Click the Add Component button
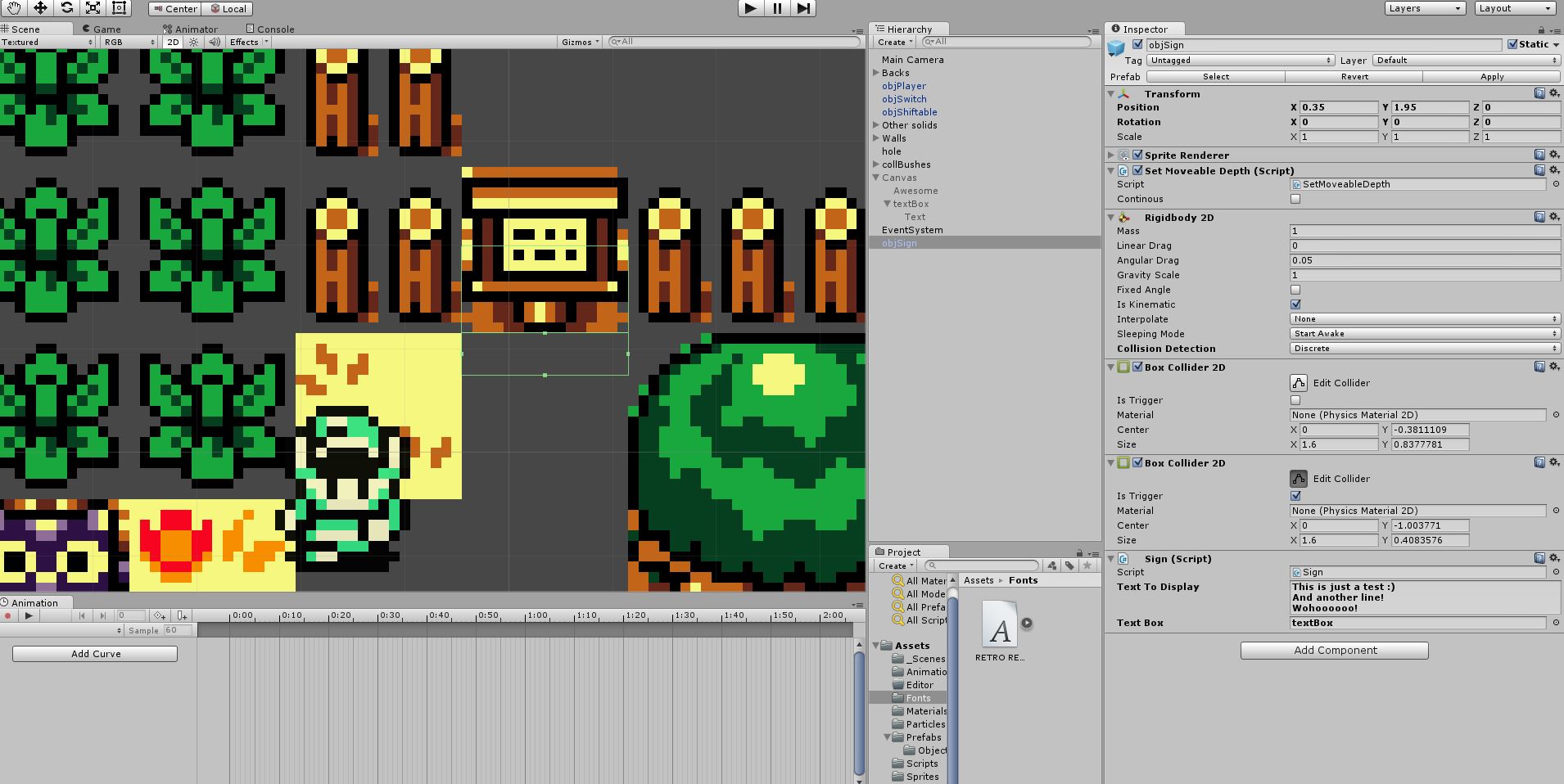The width and height of the screenshot is (1564, 784). tap(1334, 650)
